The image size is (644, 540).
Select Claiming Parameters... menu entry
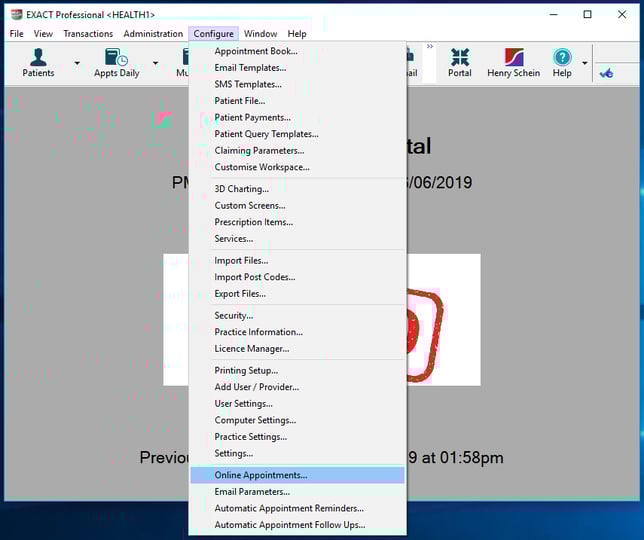tap(297, 151)
